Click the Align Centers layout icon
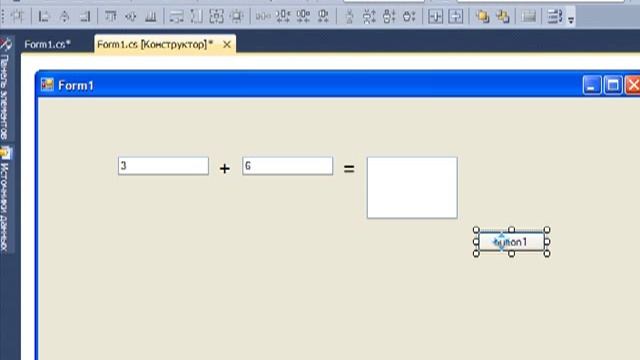The height and width of the screenshot is (360, 640). [64, 16]
